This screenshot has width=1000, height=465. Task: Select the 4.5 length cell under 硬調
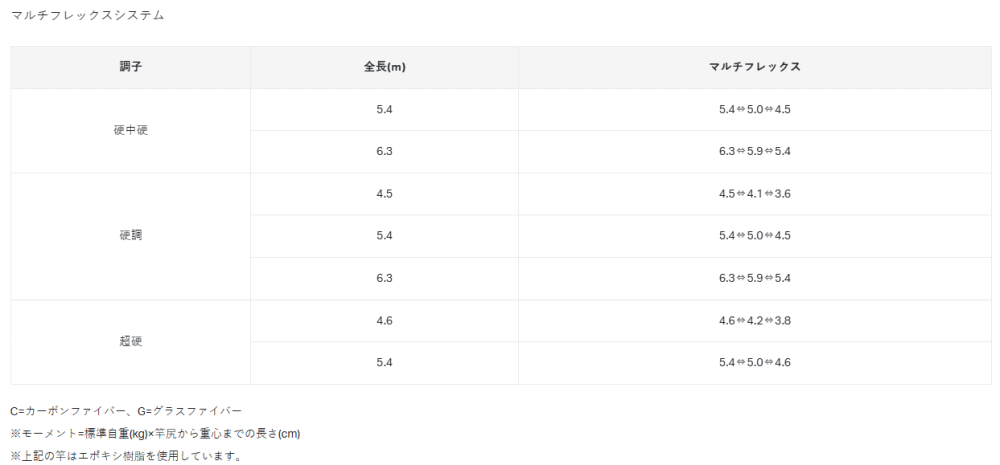click(385, 194)
